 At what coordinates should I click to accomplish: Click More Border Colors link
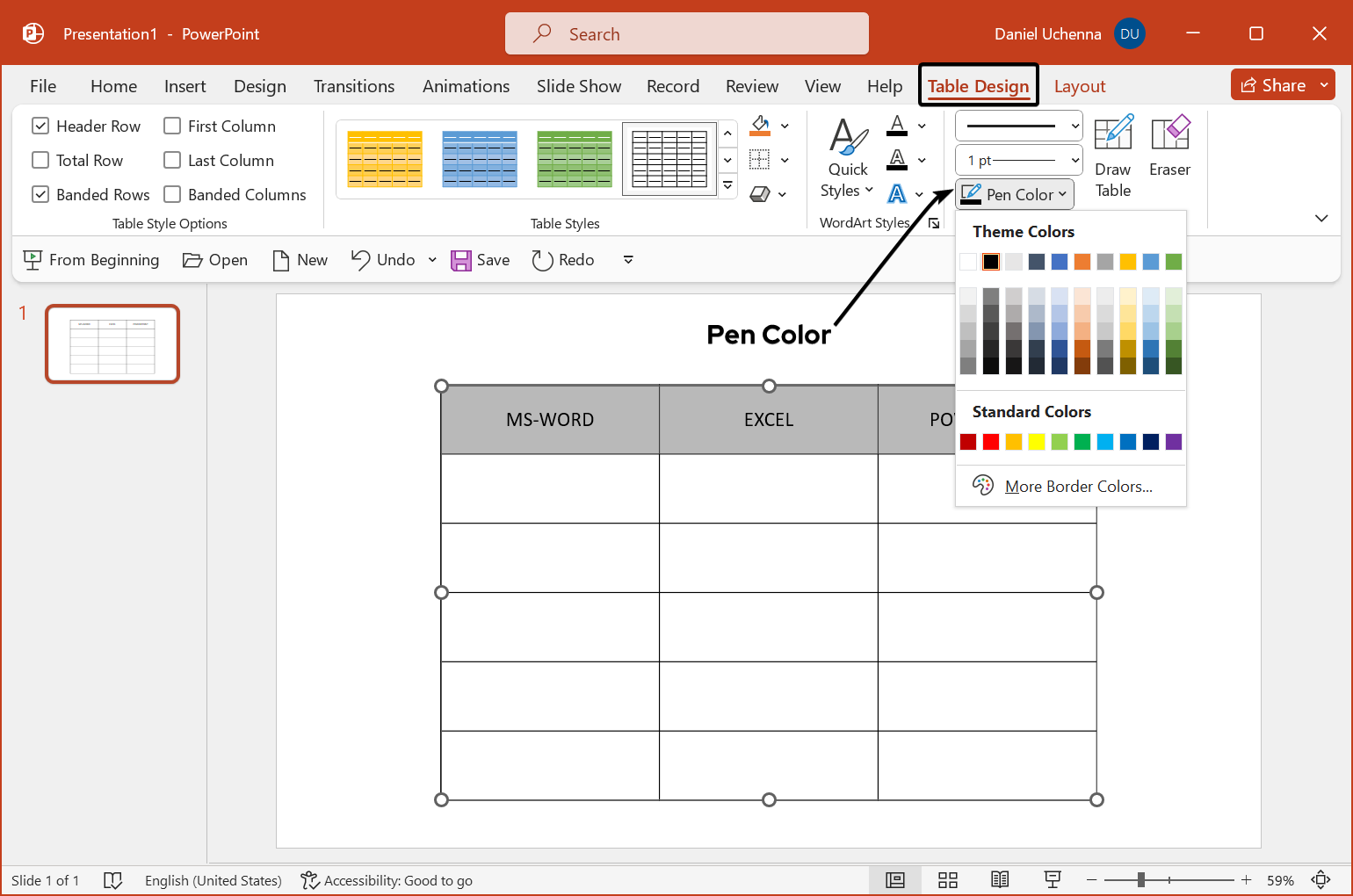pos(1078,487)
